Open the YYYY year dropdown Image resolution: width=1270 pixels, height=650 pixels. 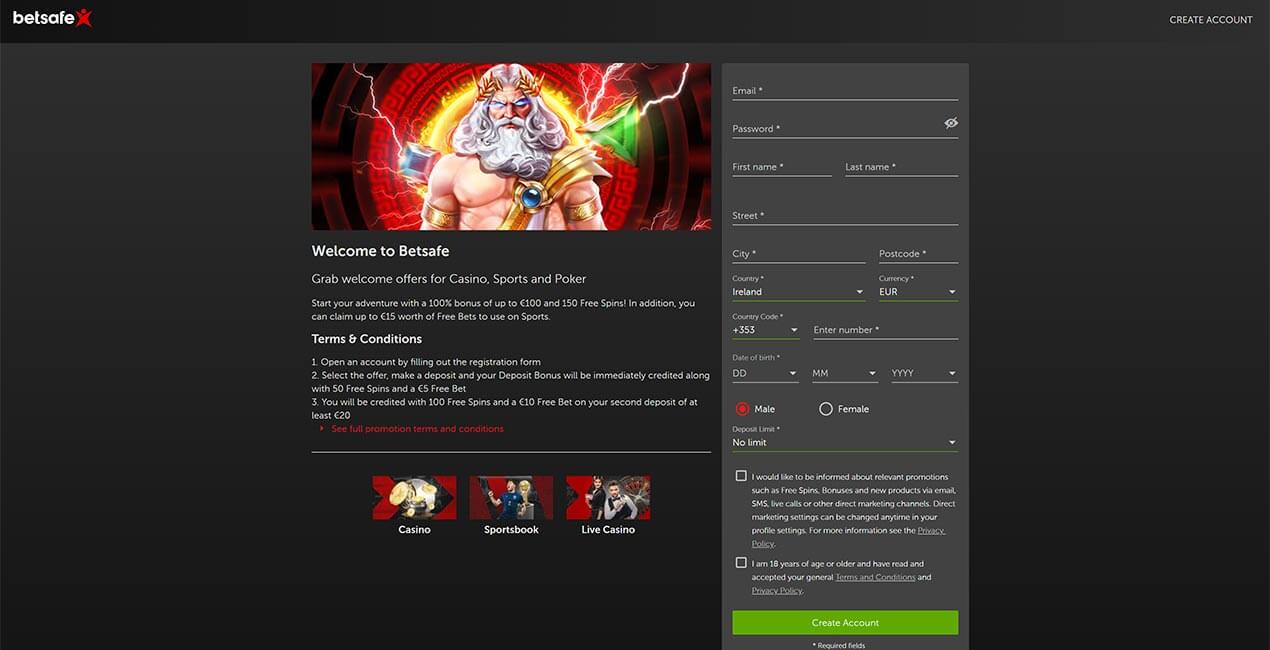tap(924, 373)
